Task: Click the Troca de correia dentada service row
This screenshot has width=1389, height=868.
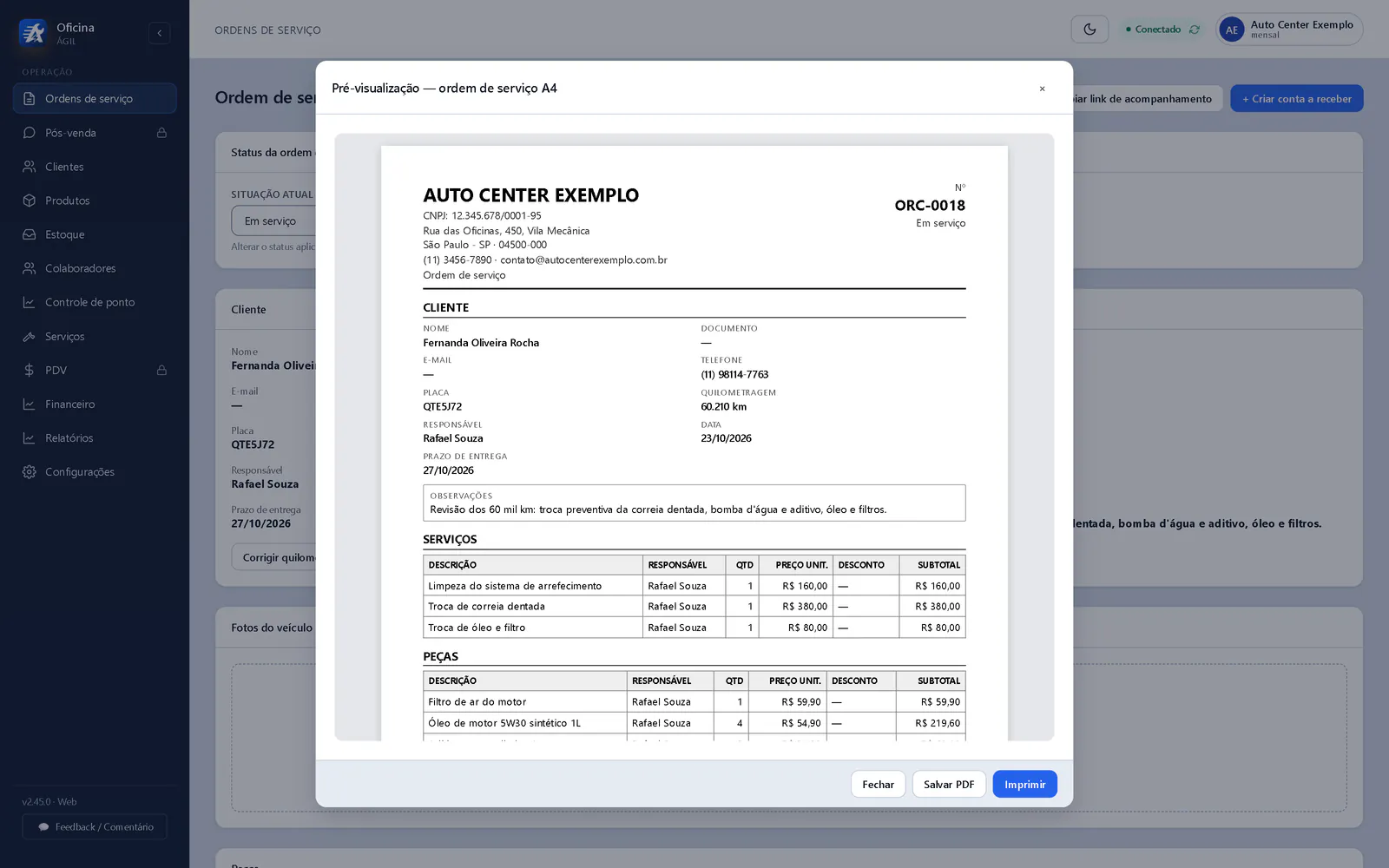Action: pos(694,607)
